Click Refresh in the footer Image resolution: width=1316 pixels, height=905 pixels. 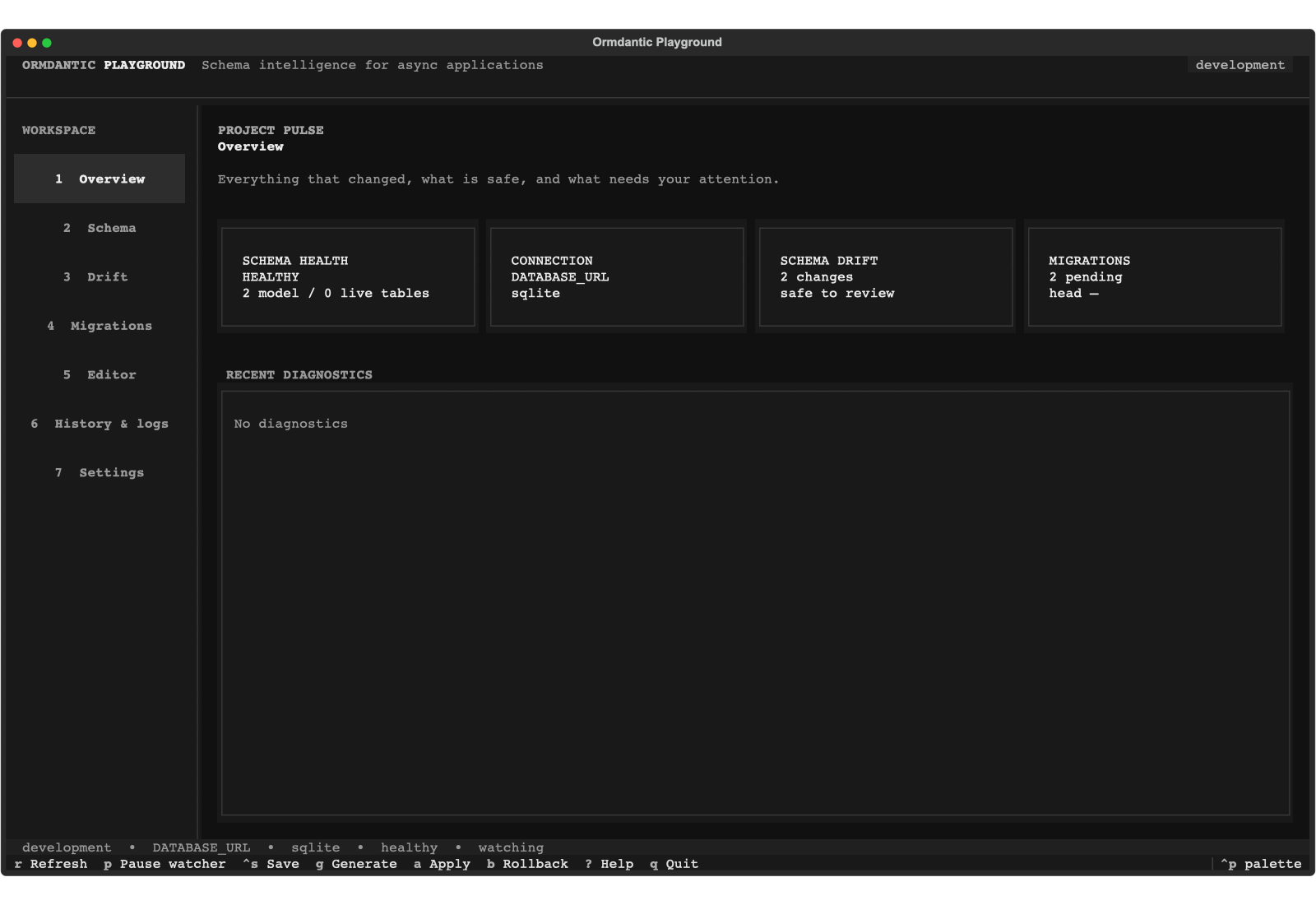[51, 864]
